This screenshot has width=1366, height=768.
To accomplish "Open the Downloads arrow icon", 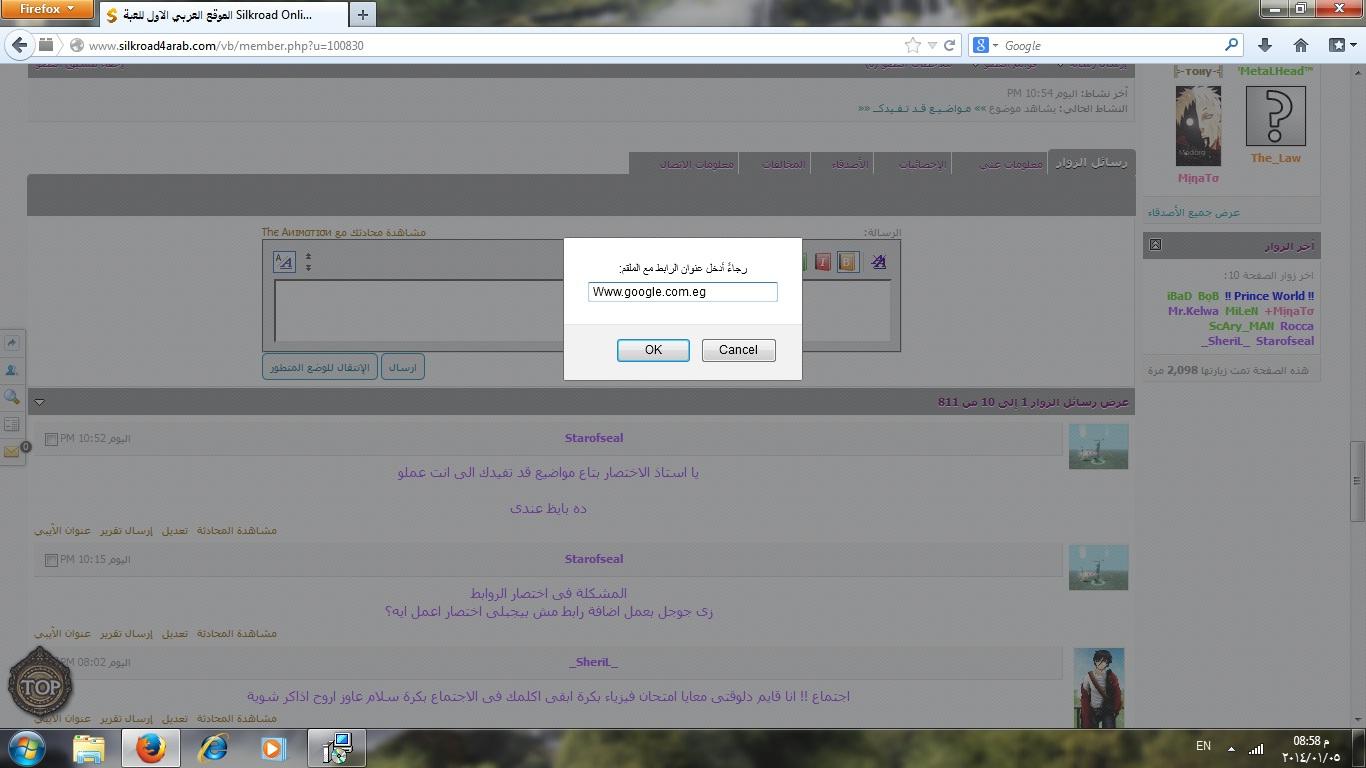I will pos(1265,45).
